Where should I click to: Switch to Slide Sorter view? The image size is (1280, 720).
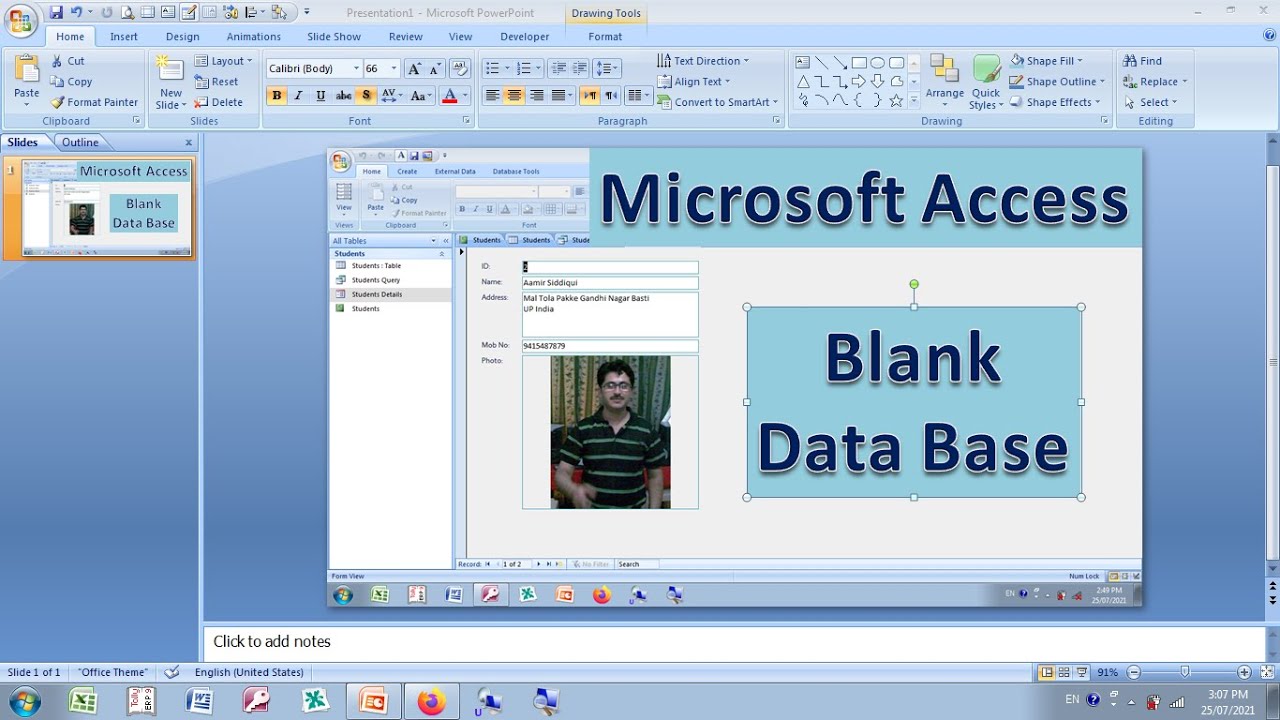(x=1064, y=672)
